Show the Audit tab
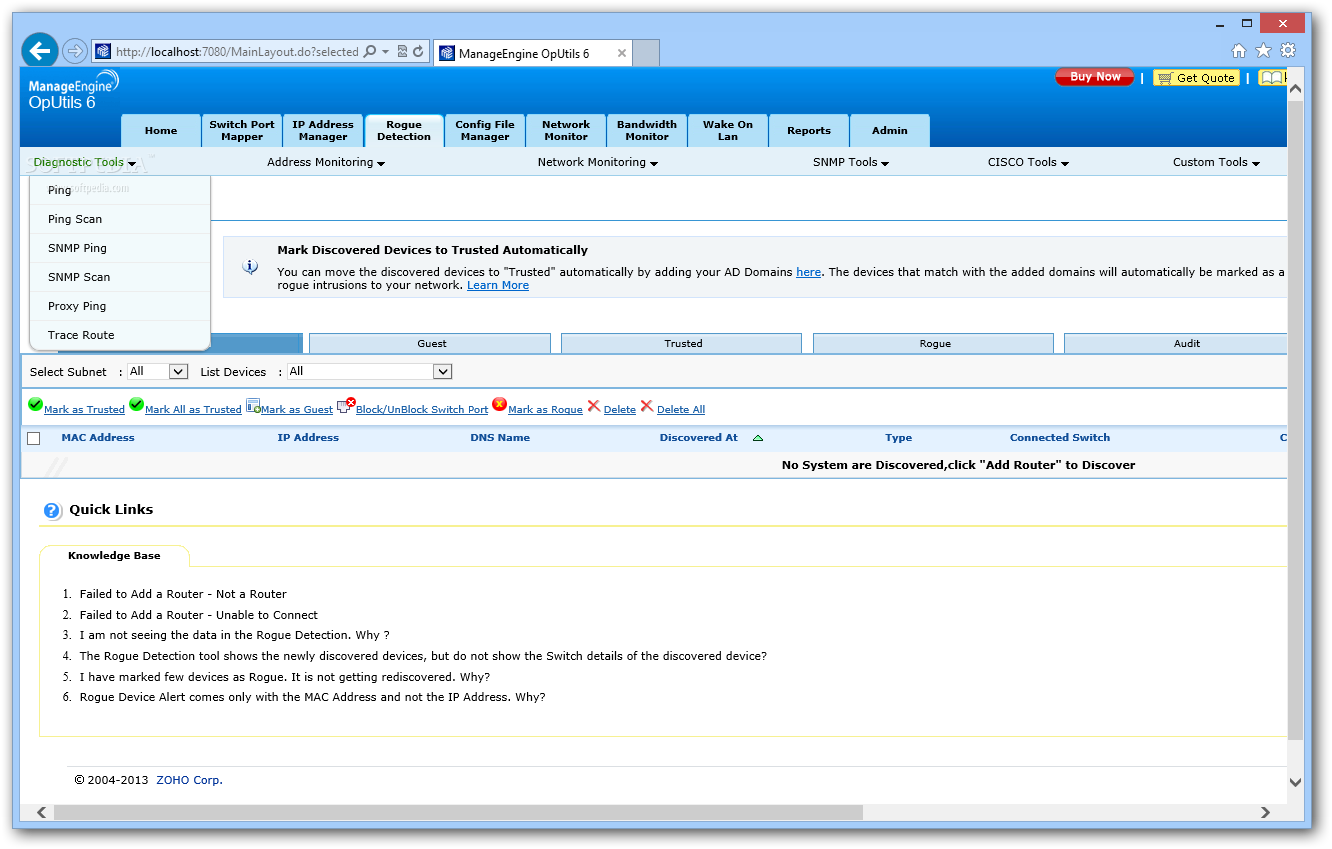Image resolution: width=1332 pixels, height=849 pixels. (x=1176, y=343)
